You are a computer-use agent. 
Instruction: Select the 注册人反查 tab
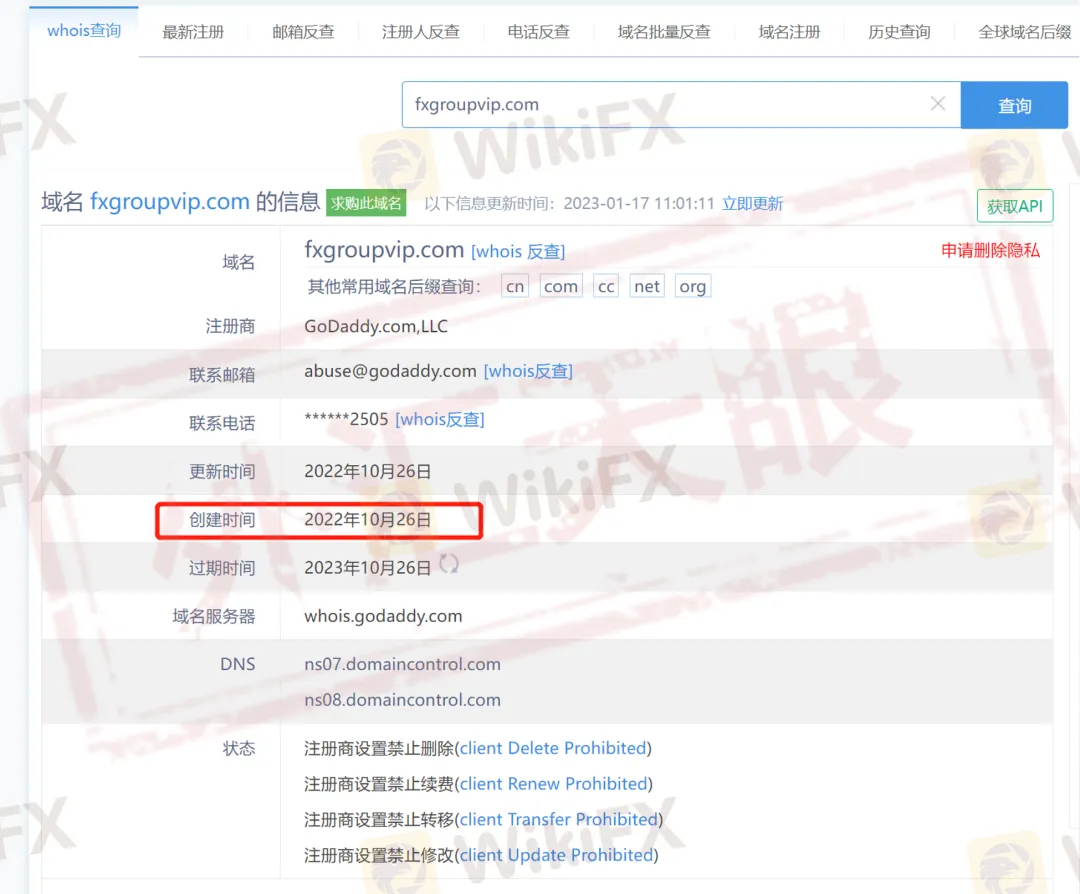tap(421, 32)
